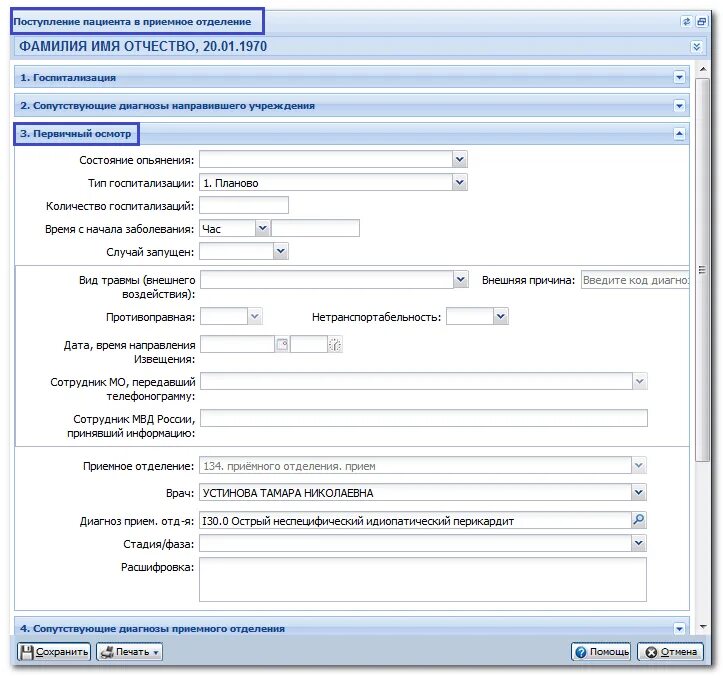This screenshot has width=723, height=676.
Task: Open Противоправная dropdown
Action: 255,317
